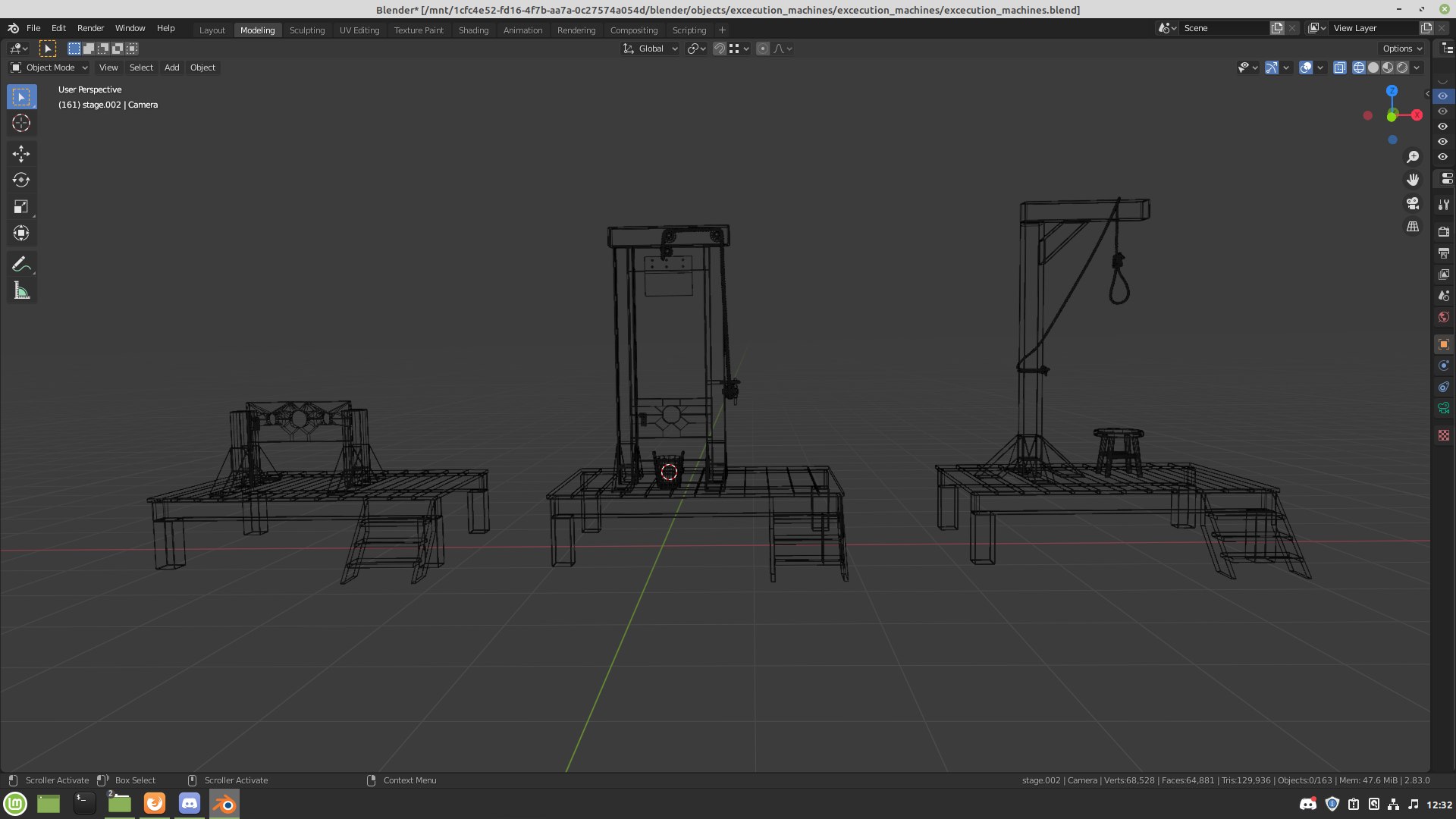Image resolution: width=1456 pixels, height=819 pixels.
Task: Click the View Layer name field
Action: [1374, 28]
